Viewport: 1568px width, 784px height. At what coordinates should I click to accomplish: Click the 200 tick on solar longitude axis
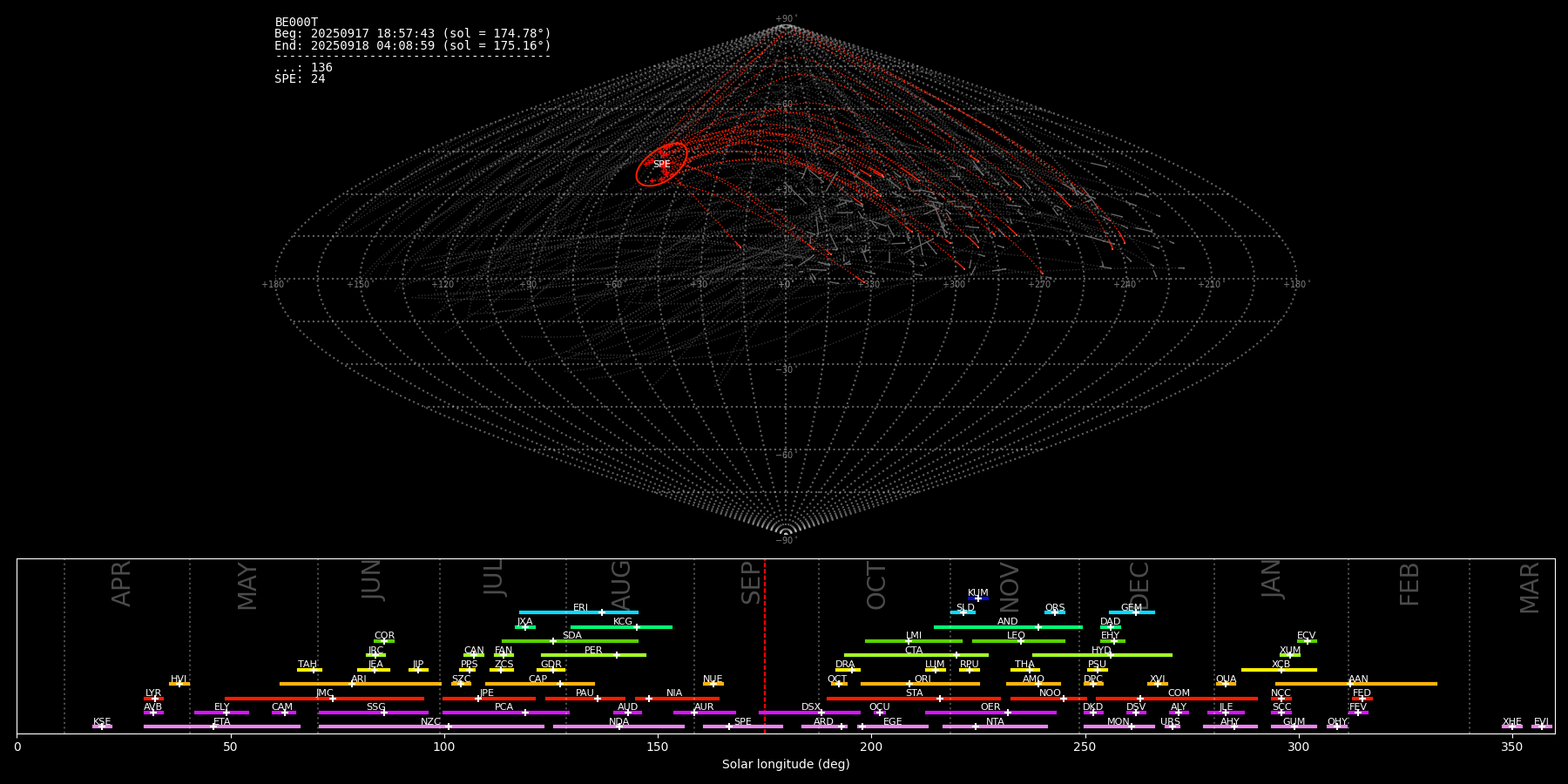tap(871, 747)
